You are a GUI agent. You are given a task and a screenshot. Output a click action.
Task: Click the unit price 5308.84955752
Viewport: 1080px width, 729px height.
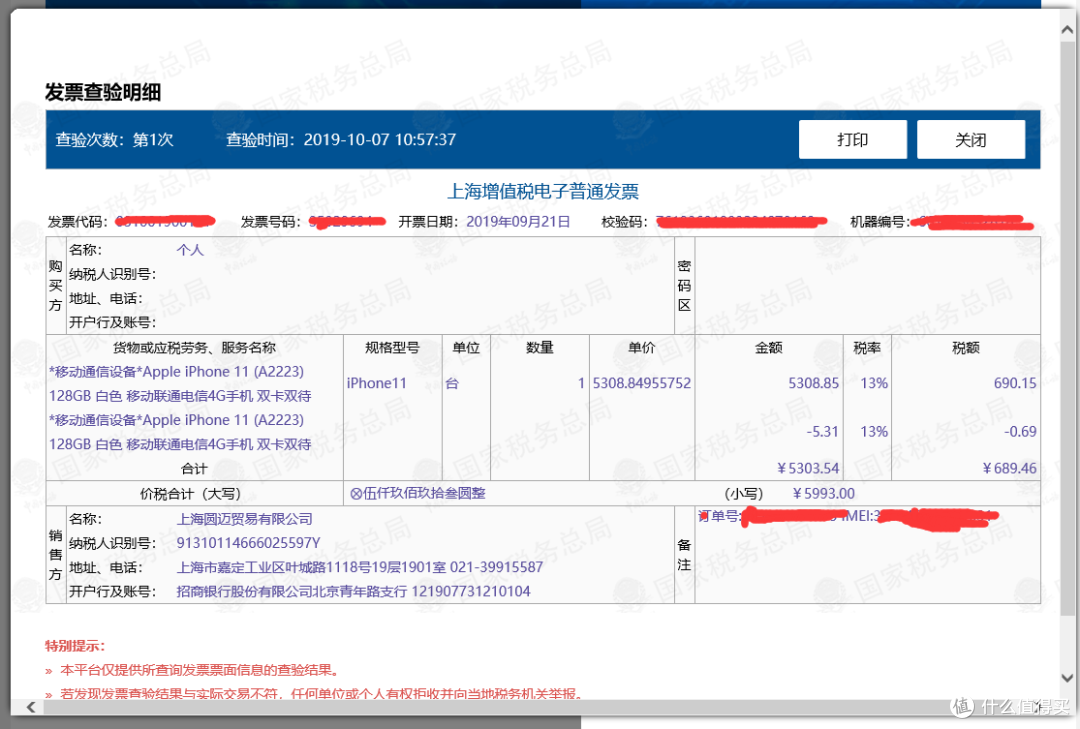[642, 383]
